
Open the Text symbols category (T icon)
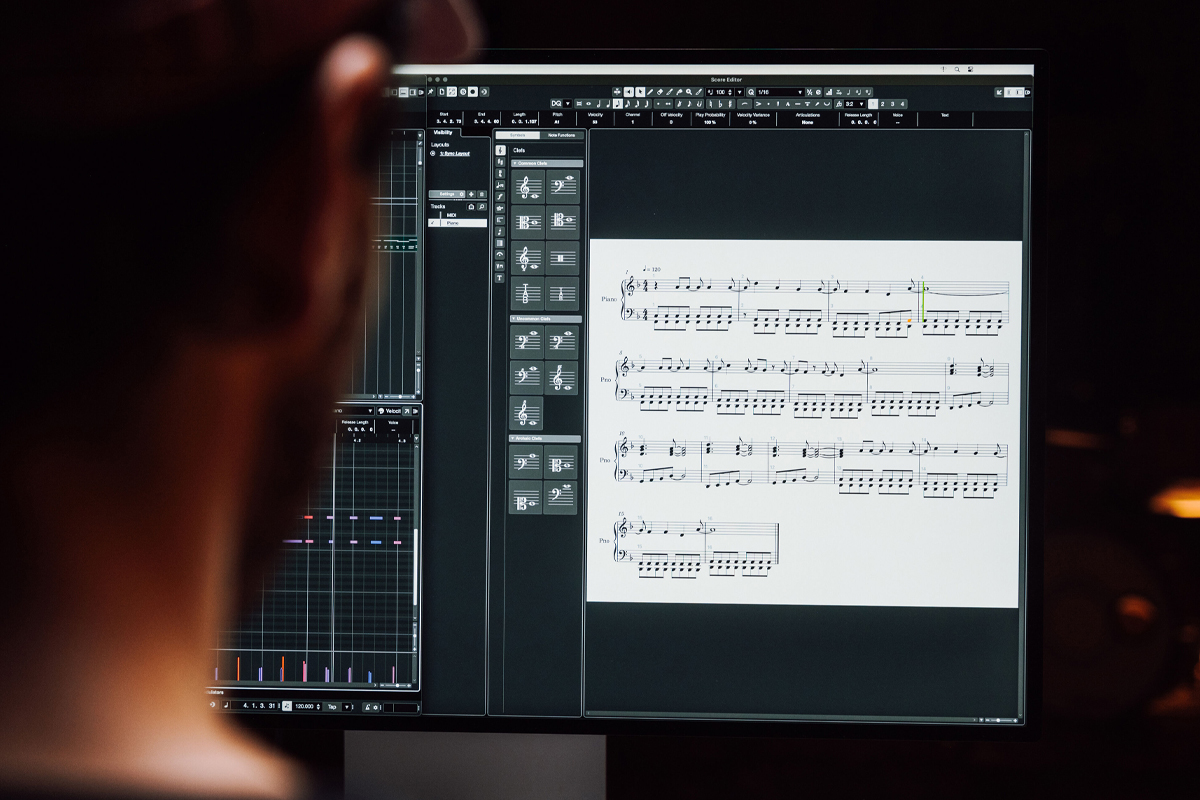500,278
